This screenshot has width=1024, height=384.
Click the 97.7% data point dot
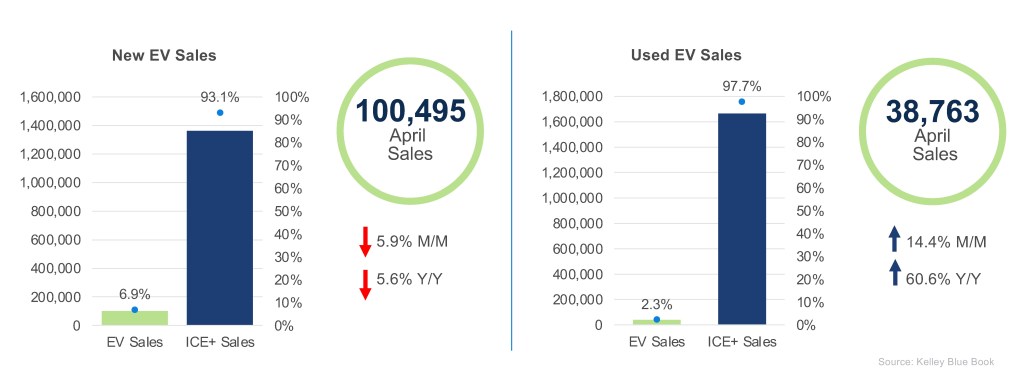click(x=742, y=102)
